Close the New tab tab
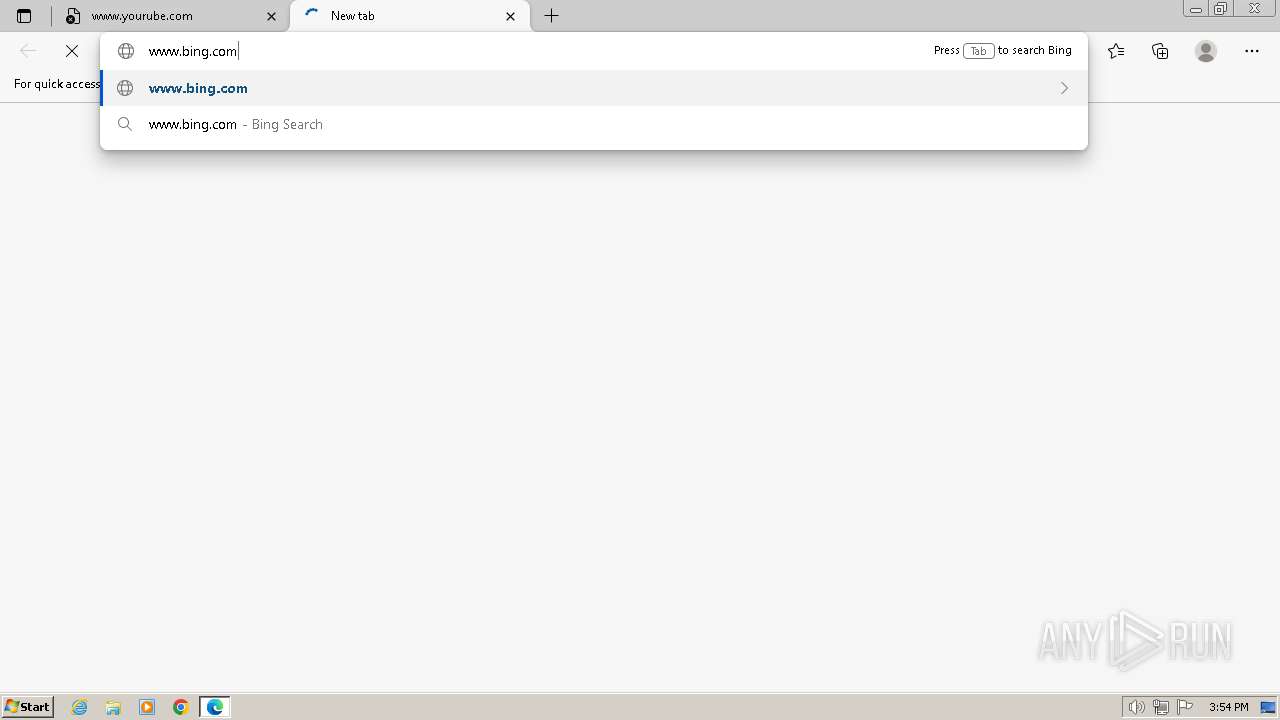Viewport: 1280px width, 720px height. [511, 16]
